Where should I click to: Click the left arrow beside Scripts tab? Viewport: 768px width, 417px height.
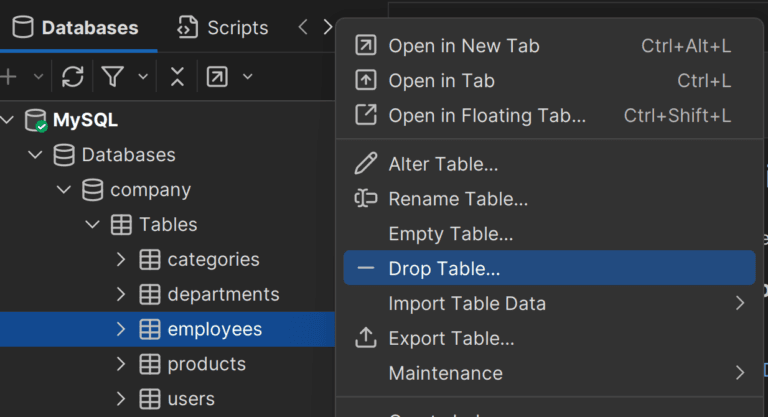(x=303, y=27)
